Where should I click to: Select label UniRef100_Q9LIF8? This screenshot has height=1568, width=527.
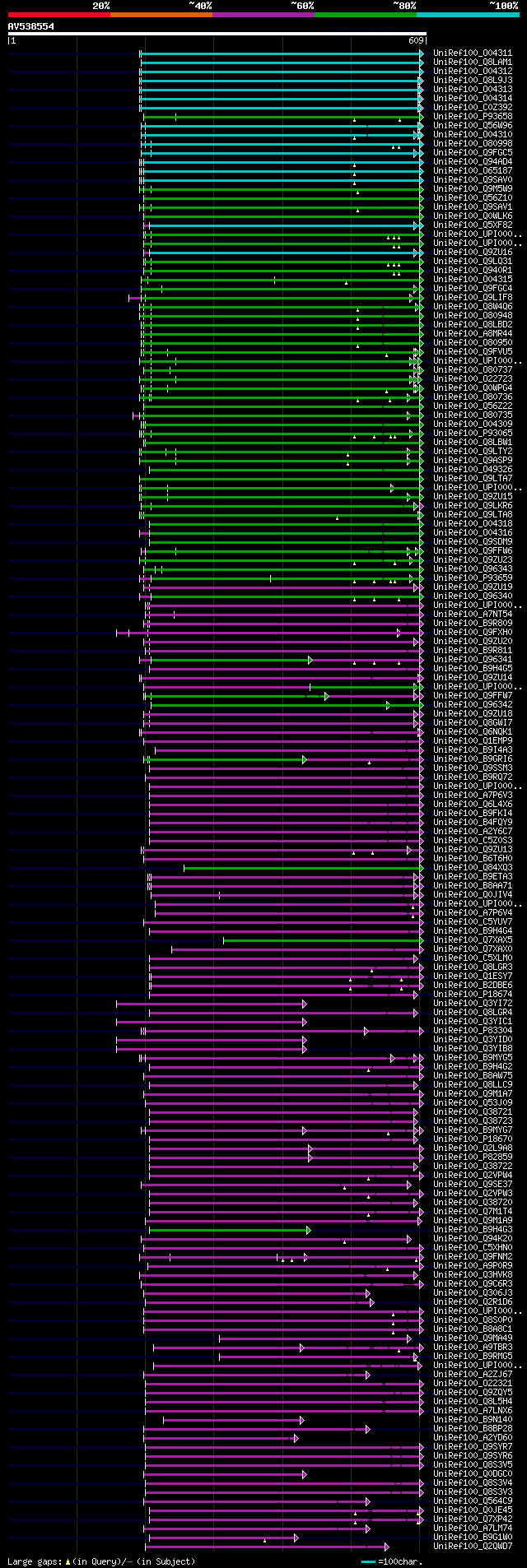(x=473, y=298)
